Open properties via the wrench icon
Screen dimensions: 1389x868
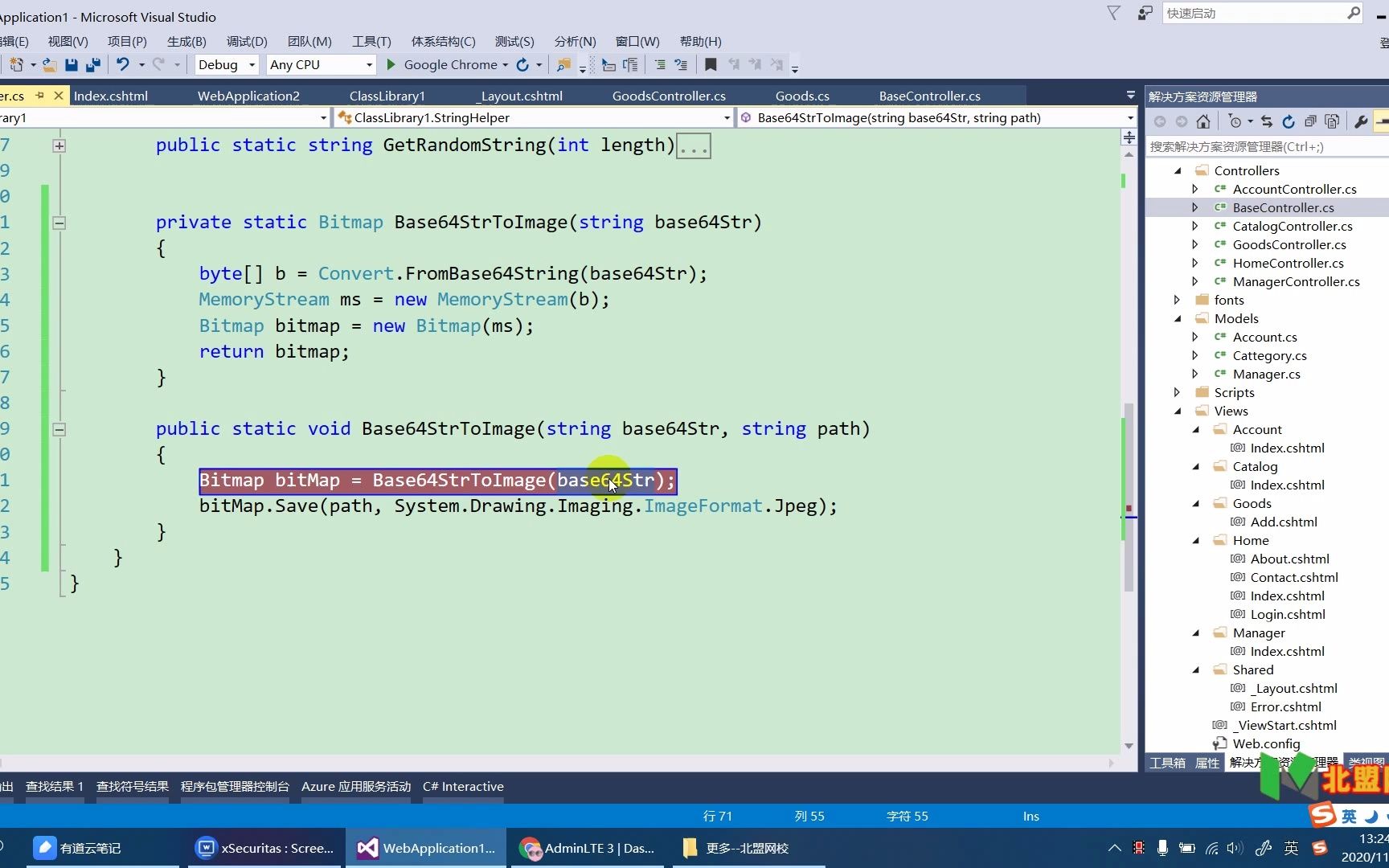pyautogui.click(x=1361, y=121)
